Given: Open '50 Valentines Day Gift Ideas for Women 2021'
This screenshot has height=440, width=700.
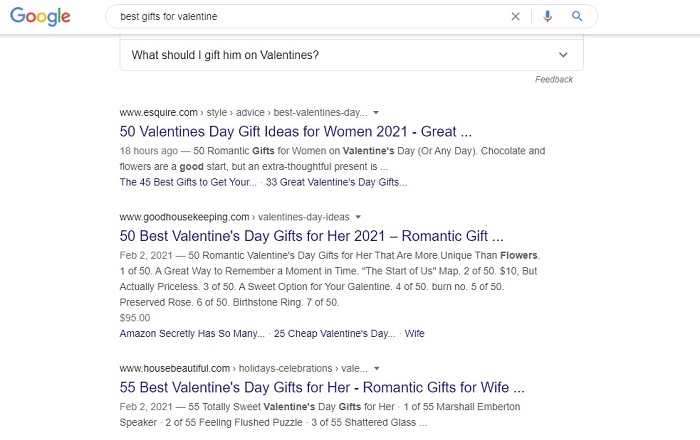Looking at the screenshot, I should (x=296, y=132).
